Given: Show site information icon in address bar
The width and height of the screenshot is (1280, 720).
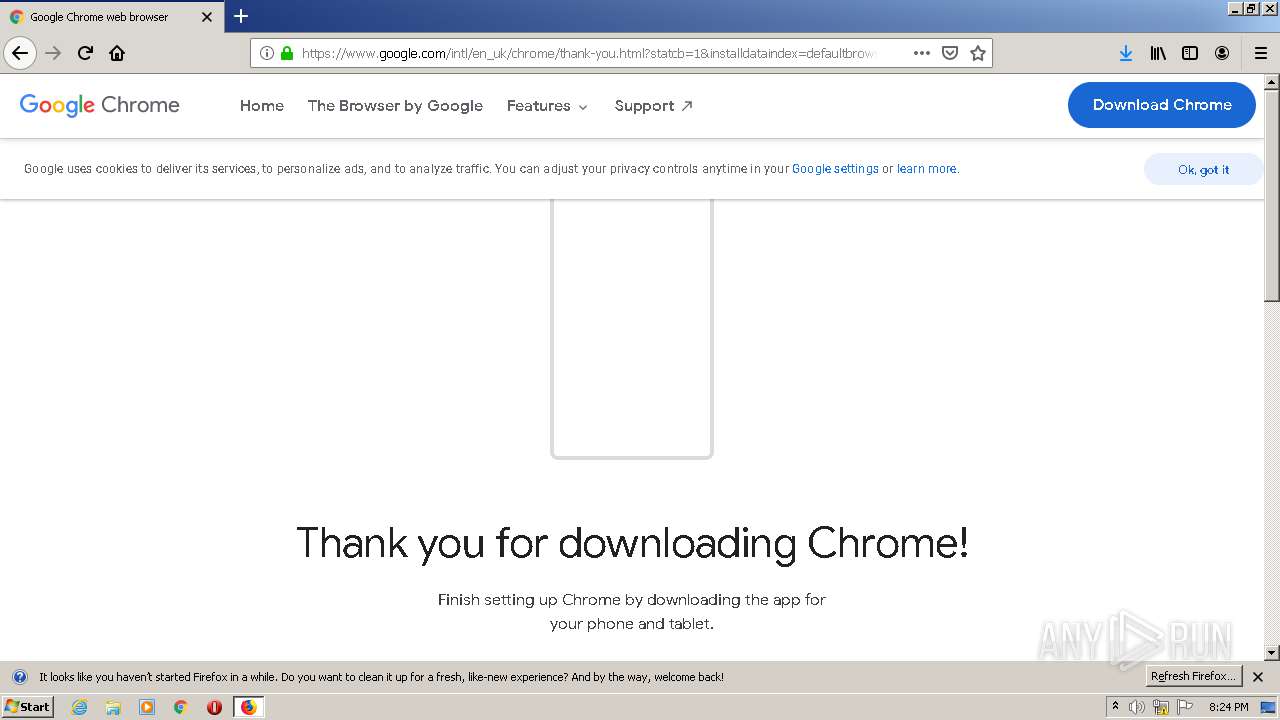Looking at the screenshot, I should (267, 53).
